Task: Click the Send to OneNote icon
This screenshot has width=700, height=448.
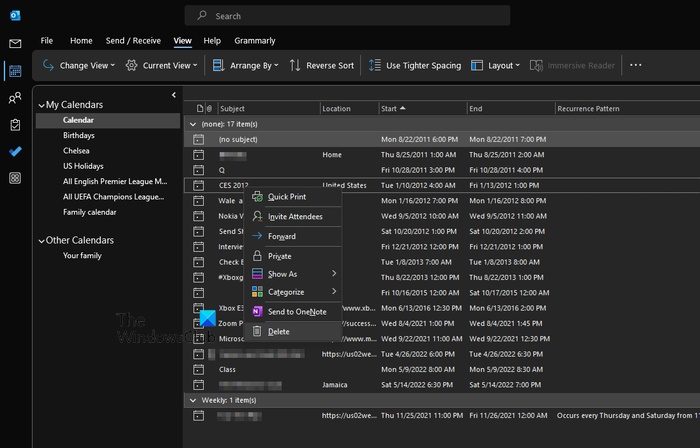Action: [x=258, y=312]
